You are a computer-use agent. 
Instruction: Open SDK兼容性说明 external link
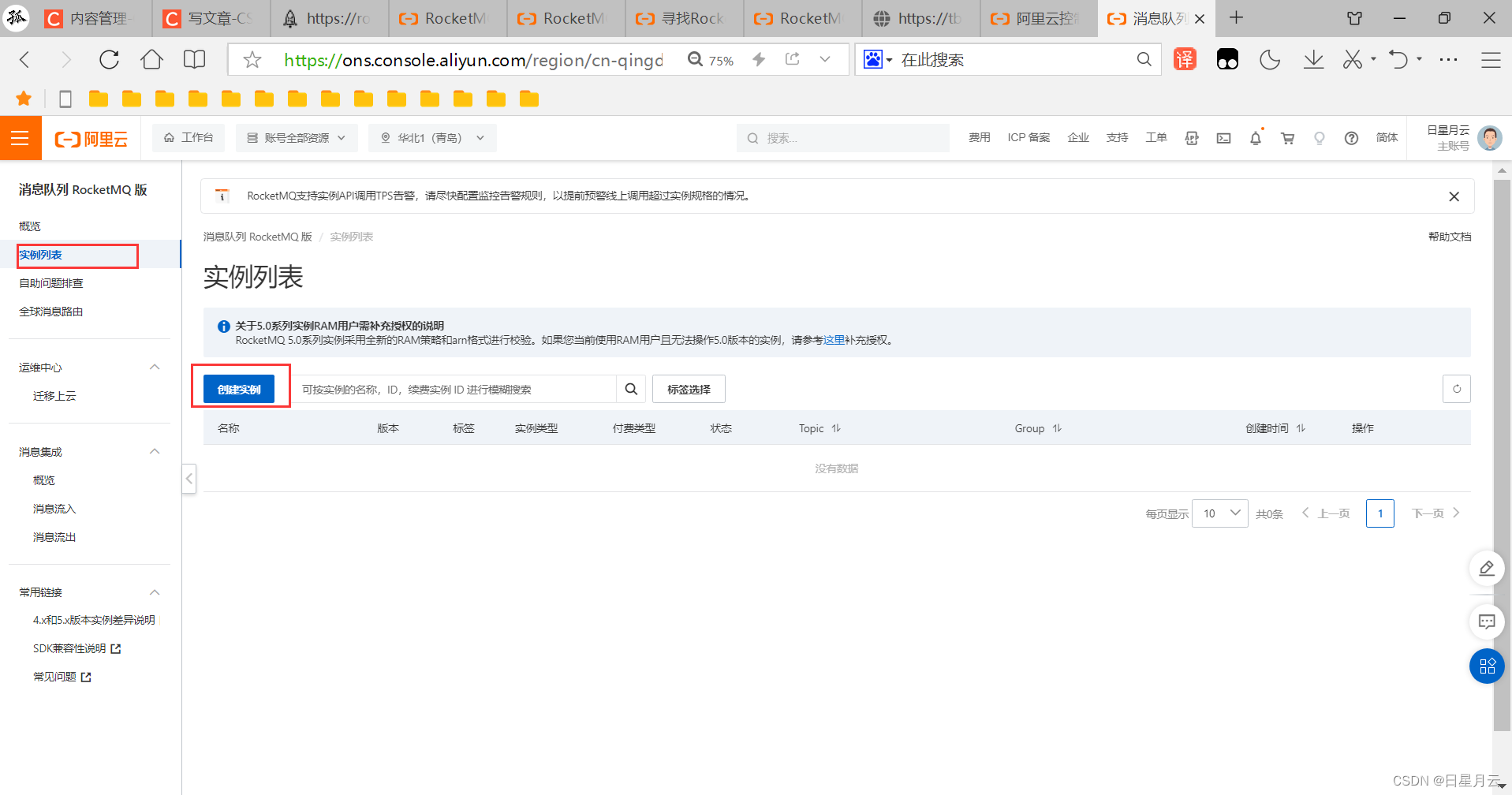tap(77, 648)
